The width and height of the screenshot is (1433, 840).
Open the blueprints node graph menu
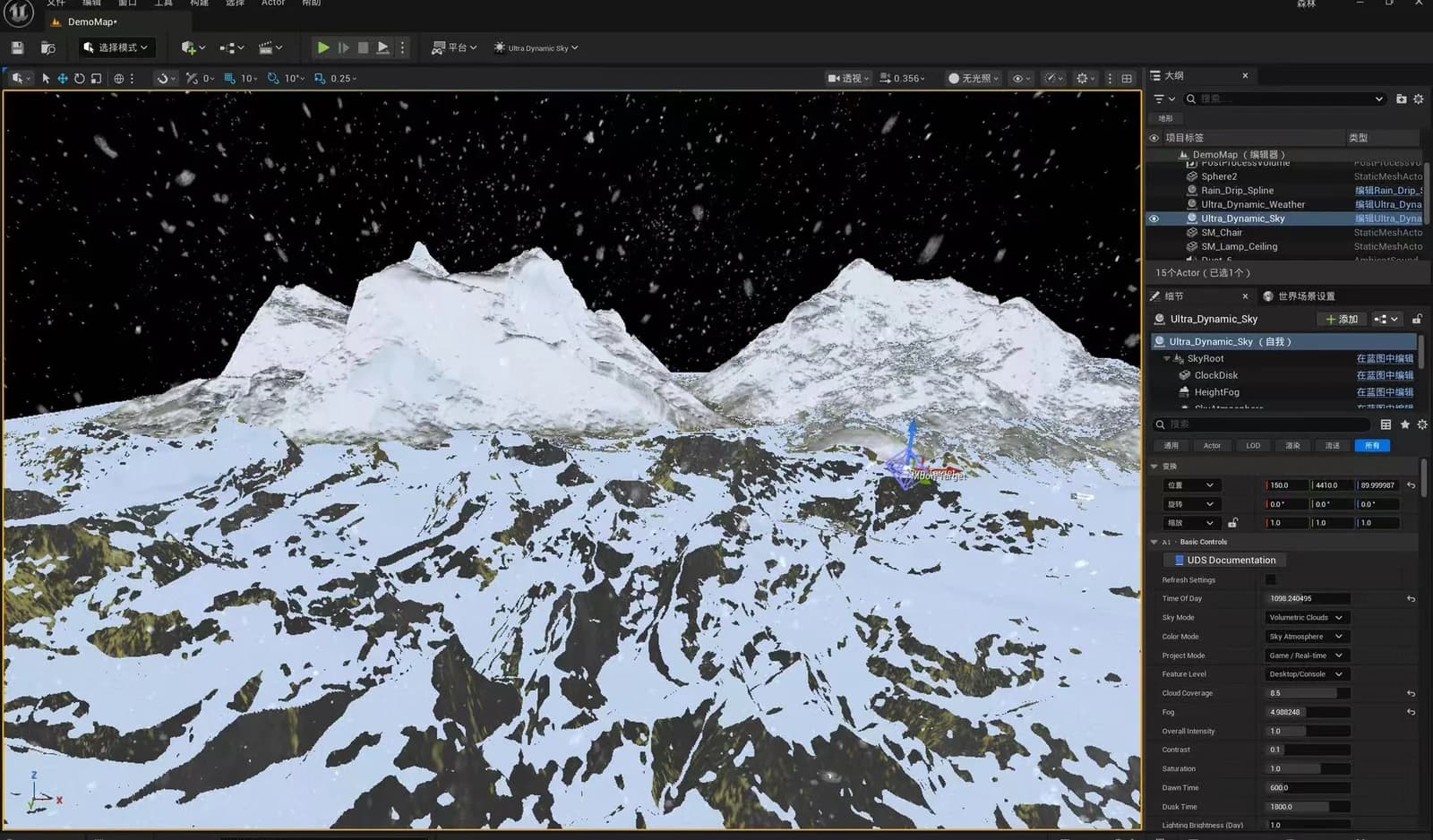(x=231, y=47)
